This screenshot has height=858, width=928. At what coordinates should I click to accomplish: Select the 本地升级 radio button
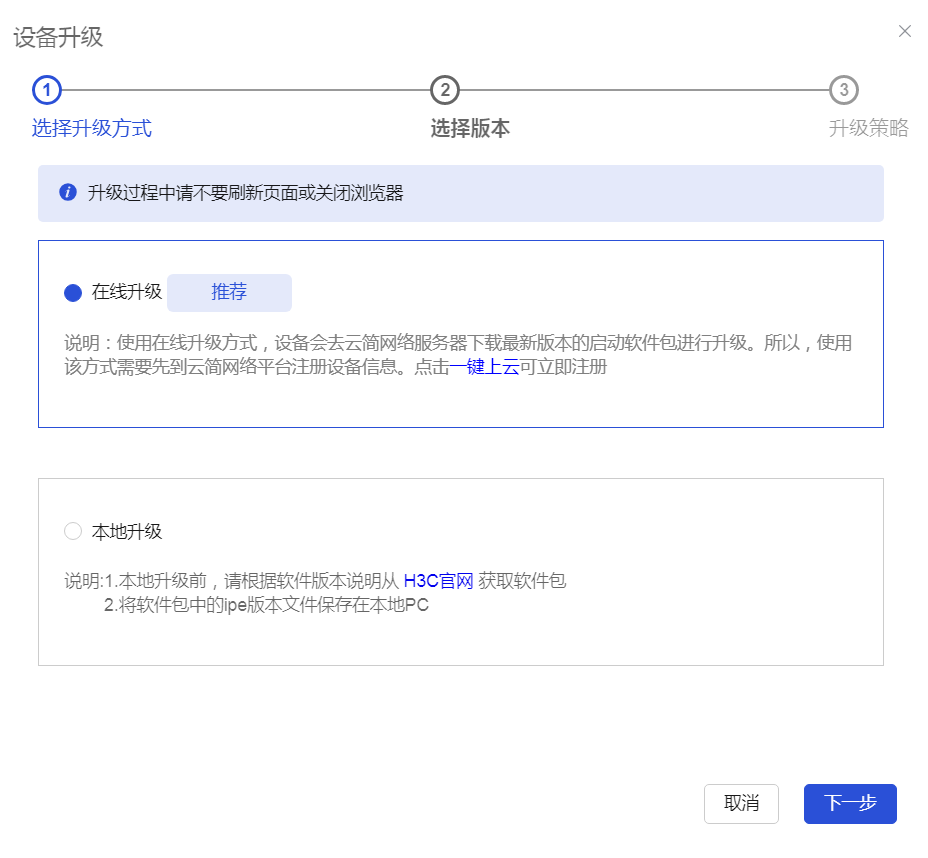(73, 531)
